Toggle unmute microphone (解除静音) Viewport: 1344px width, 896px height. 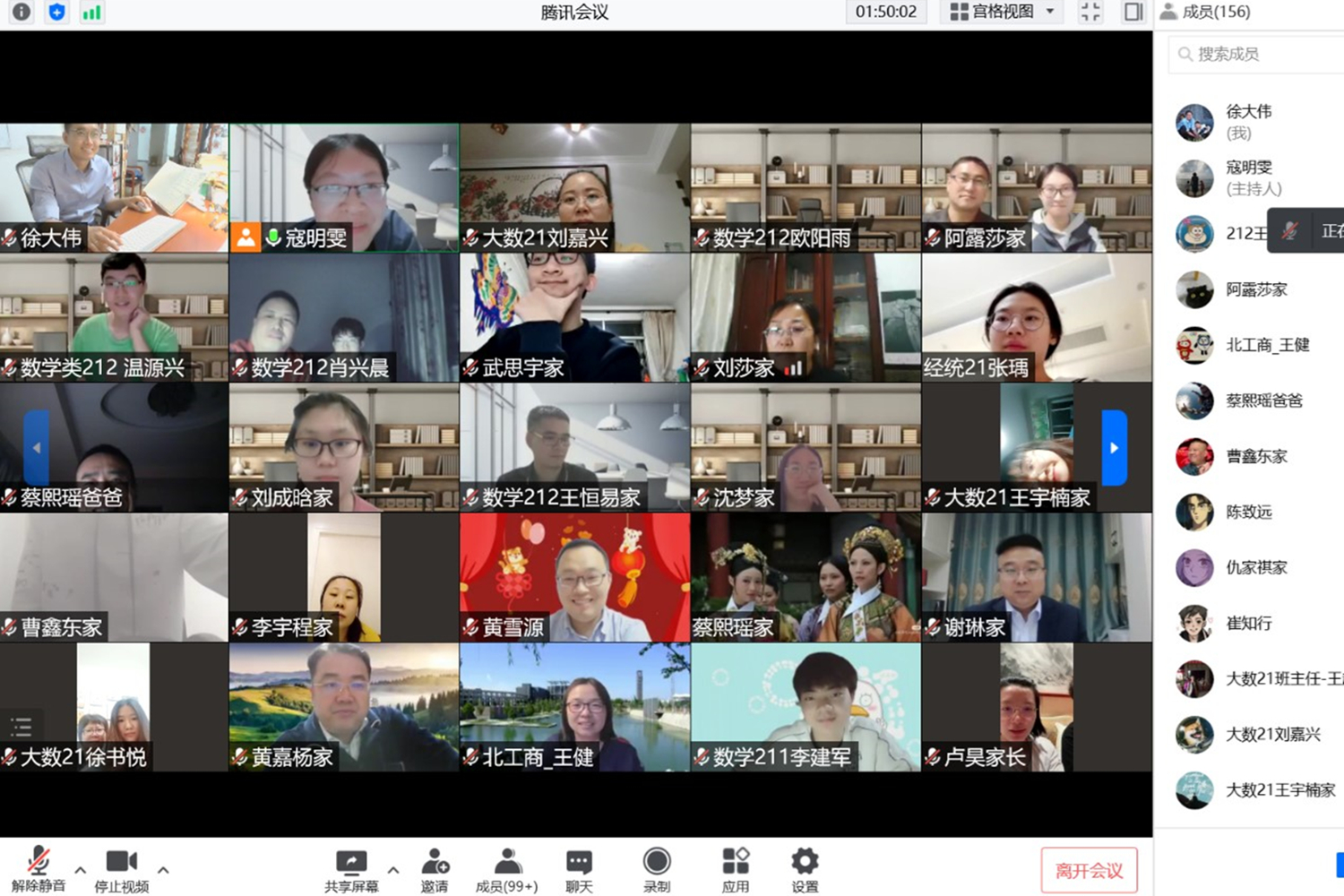[x=38, y=869]
